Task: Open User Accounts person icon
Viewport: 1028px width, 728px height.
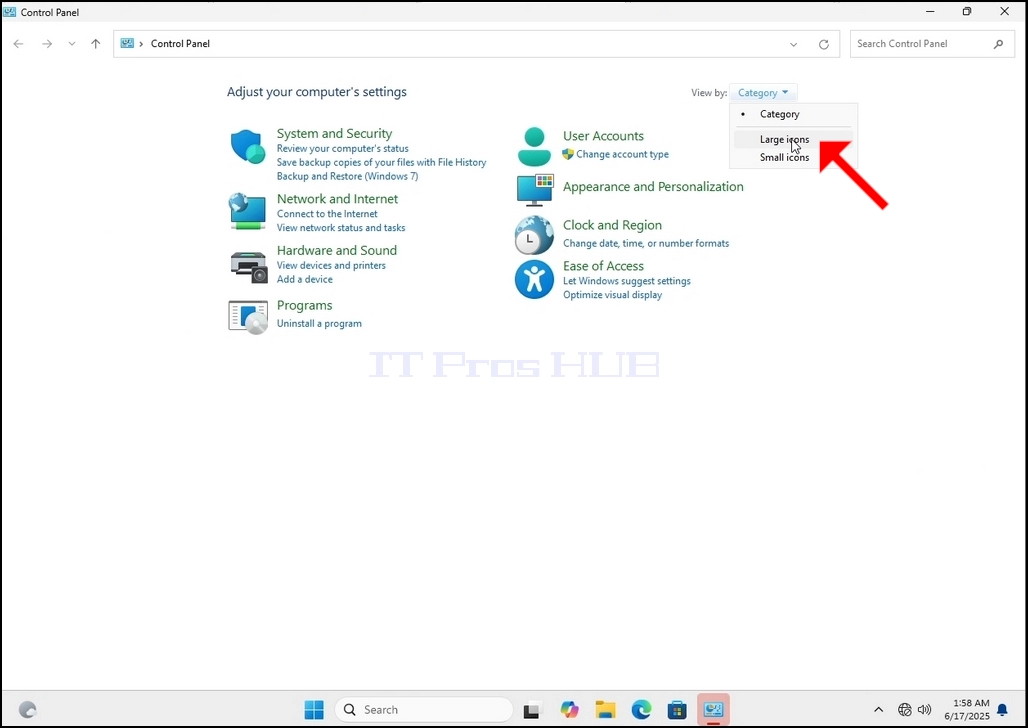Action: click(534, 146)
